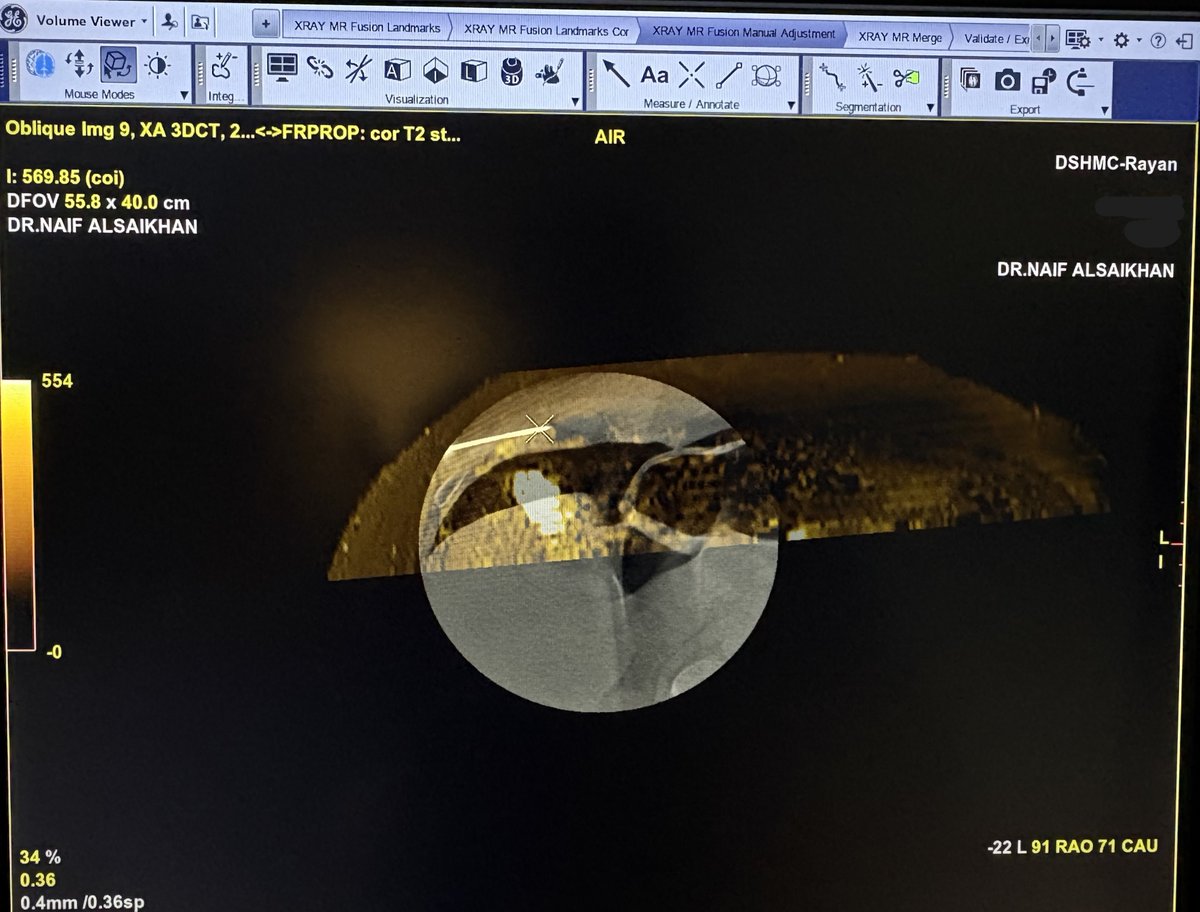Viewport: 1200px width, 912px height.
Task: Click the DFOV 55.8 x 40.0 cm annotation
Action: tap(98, 202)
